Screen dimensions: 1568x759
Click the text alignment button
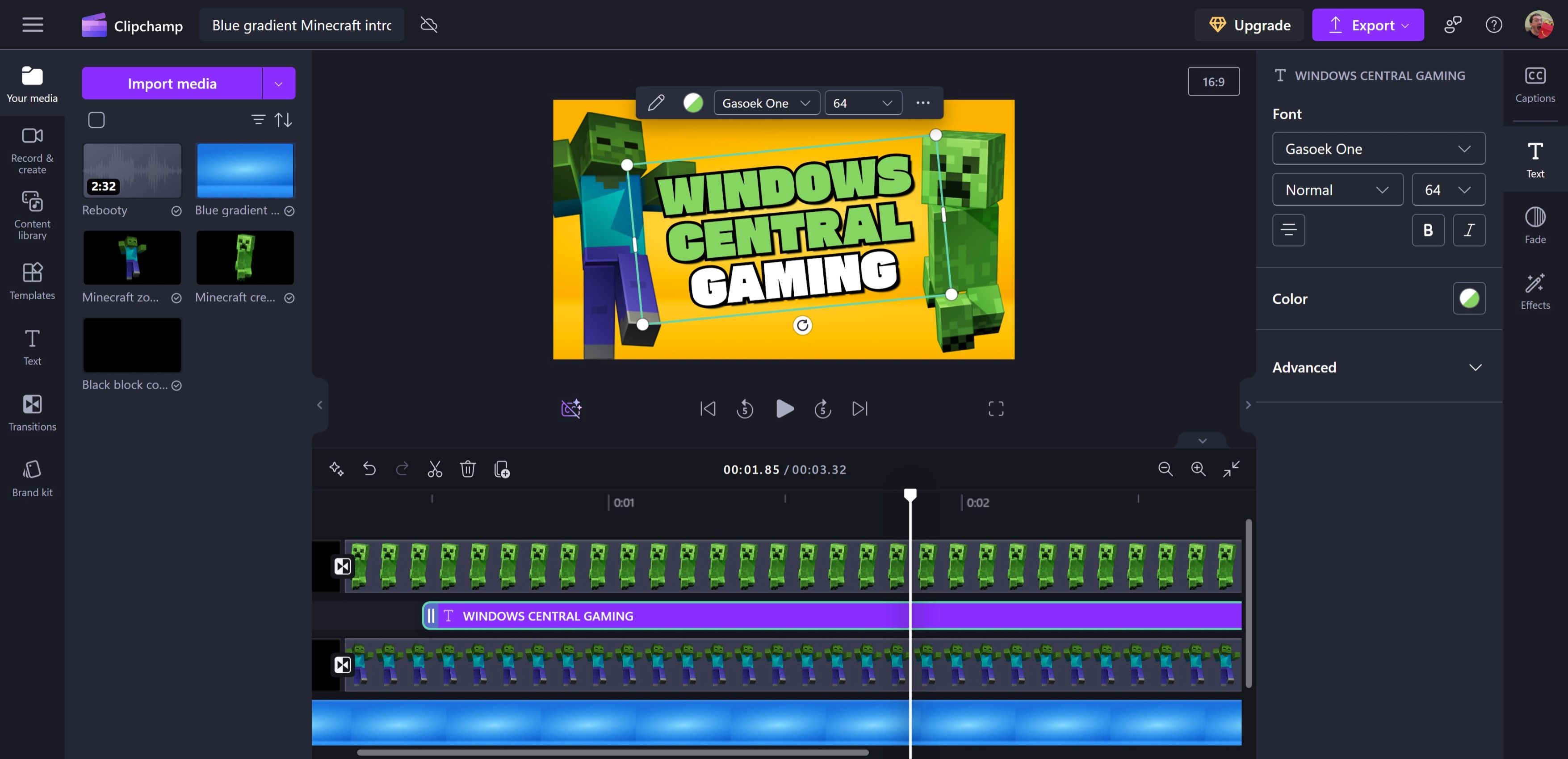1289,230
